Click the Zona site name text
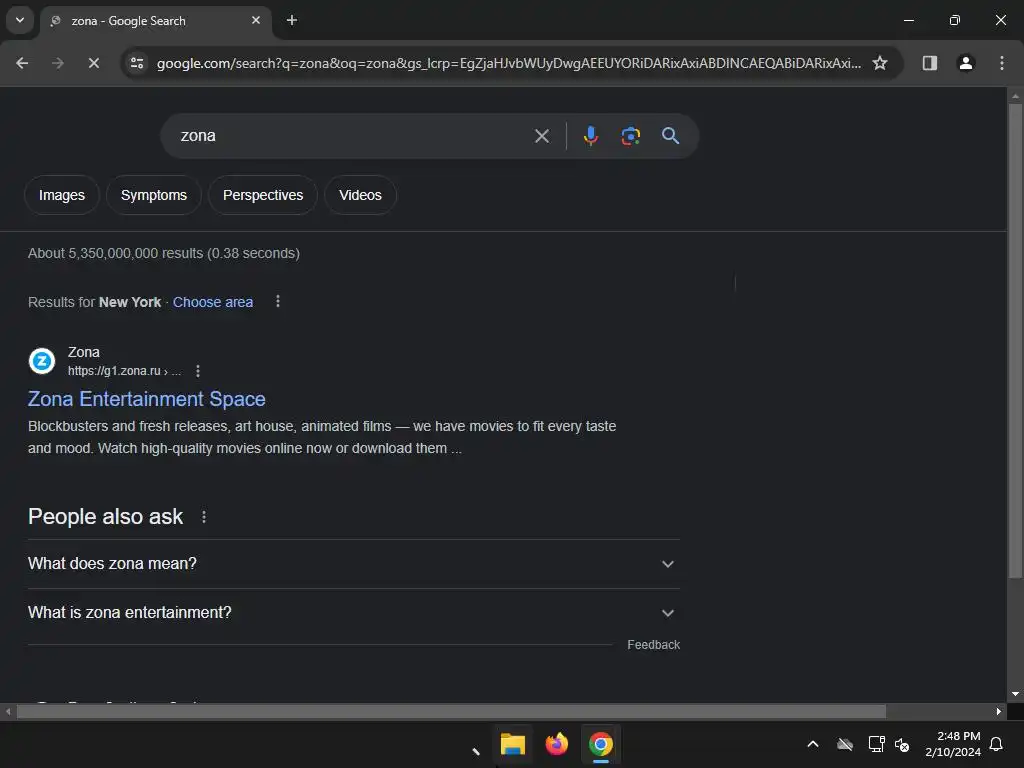This screenshot has height=768, width=1024. [x=84, y=353]
